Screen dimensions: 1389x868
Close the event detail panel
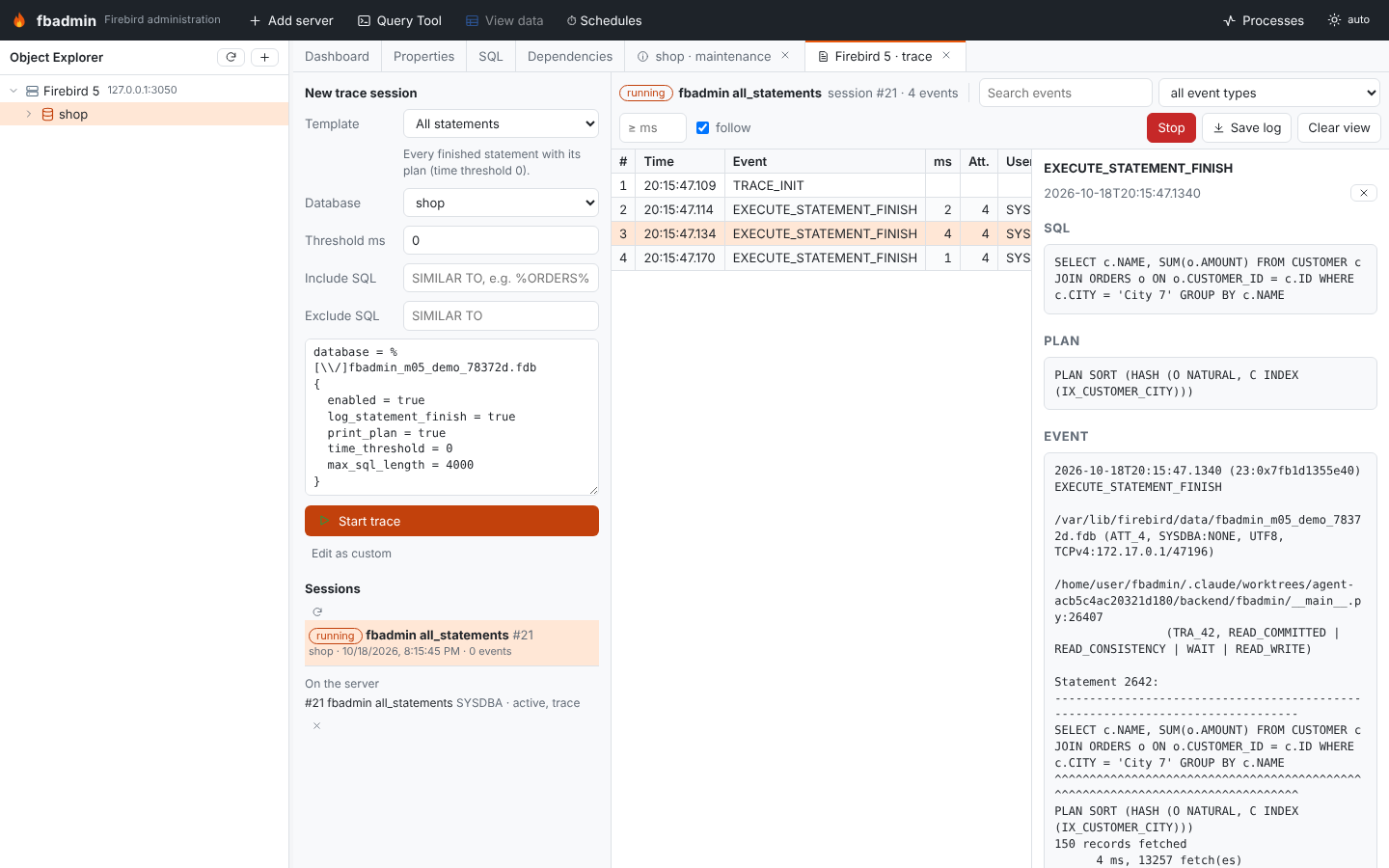click(x=1364, y=193)
